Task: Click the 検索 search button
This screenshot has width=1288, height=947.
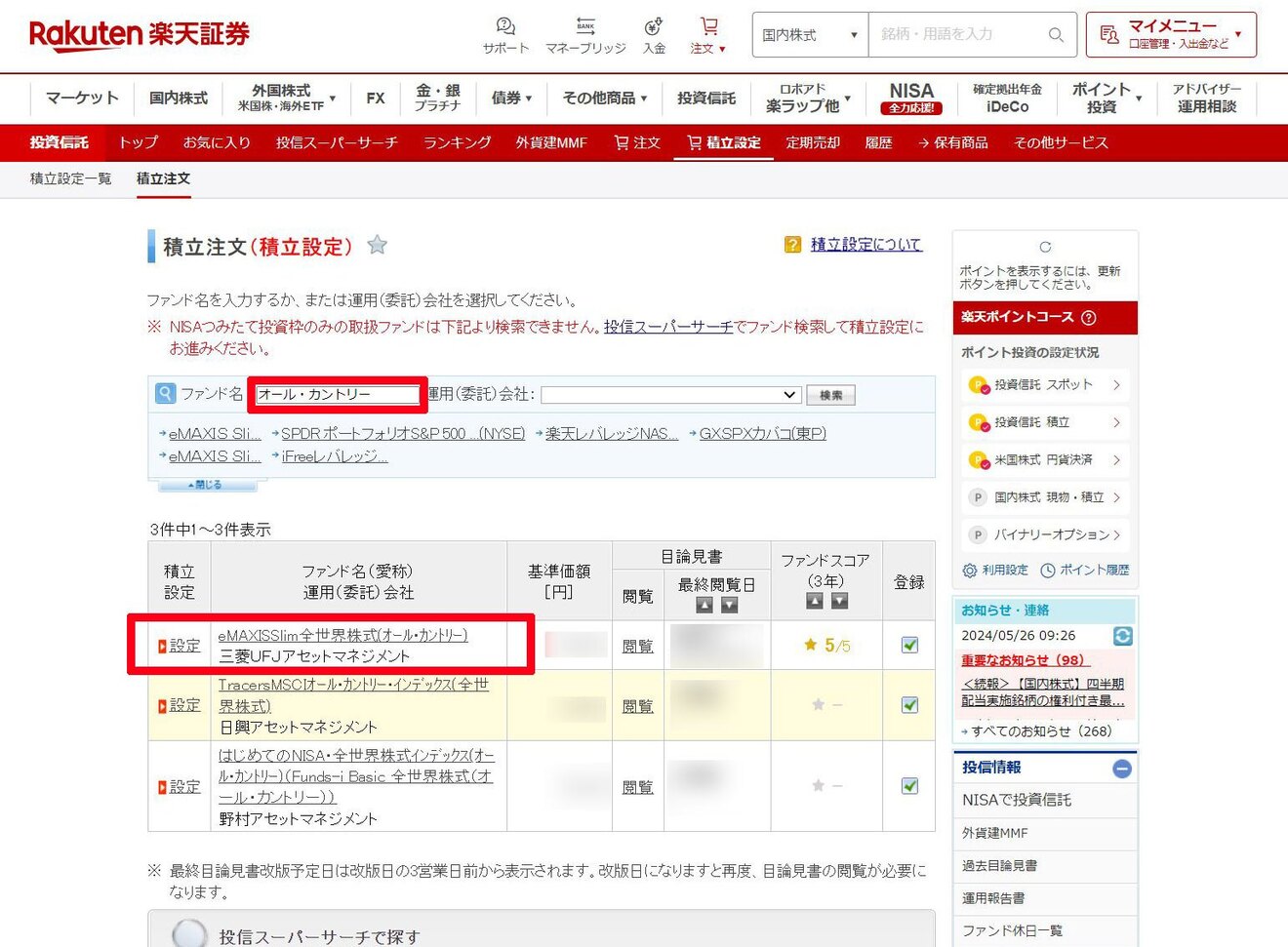Action: 831,395
